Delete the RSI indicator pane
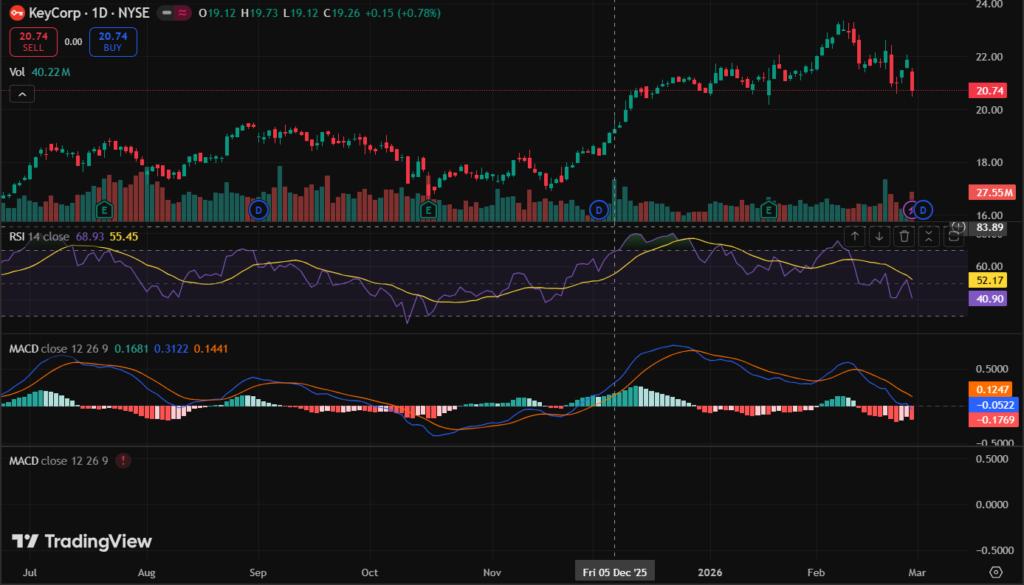The height and width of the screenshot is (585, 1024). click(x=904, y=236)
